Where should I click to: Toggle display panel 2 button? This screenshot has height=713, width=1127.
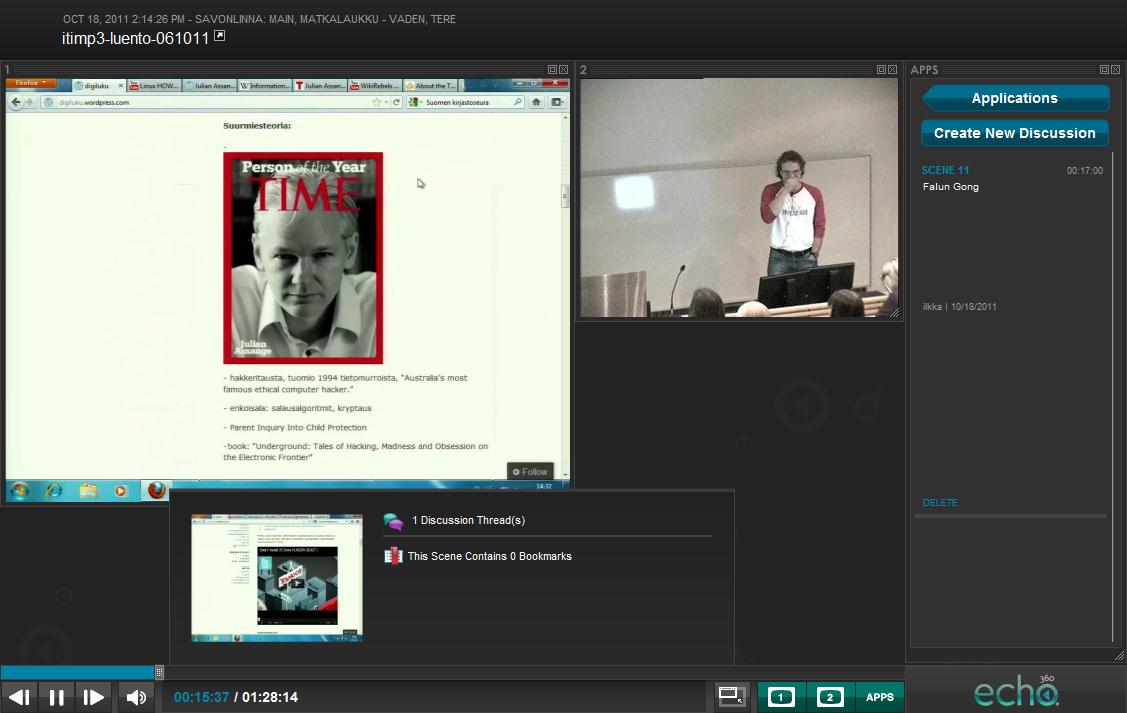pyautogui.click(x=830, y=697)
